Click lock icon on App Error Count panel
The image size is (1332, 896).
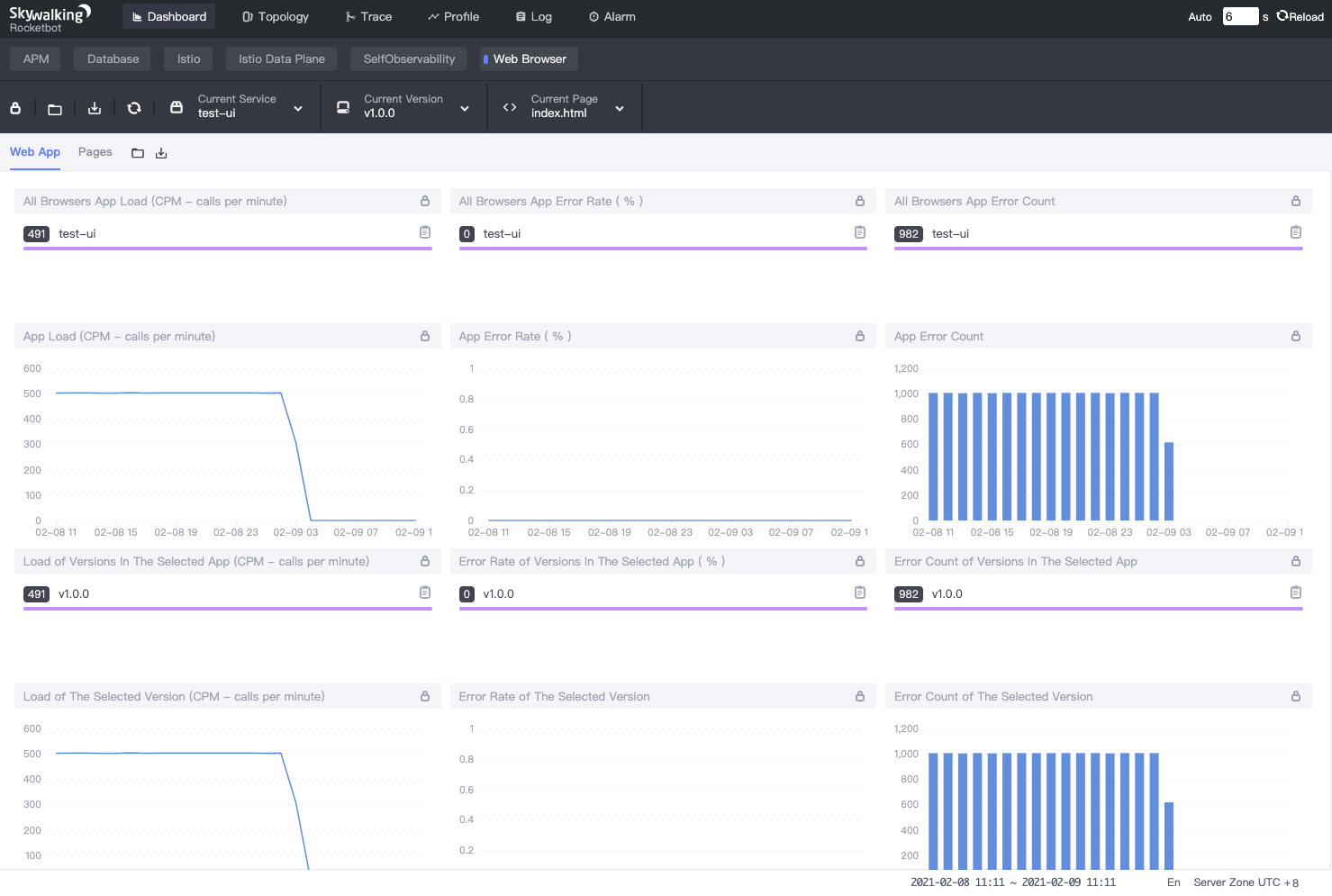click(1295, 336)
